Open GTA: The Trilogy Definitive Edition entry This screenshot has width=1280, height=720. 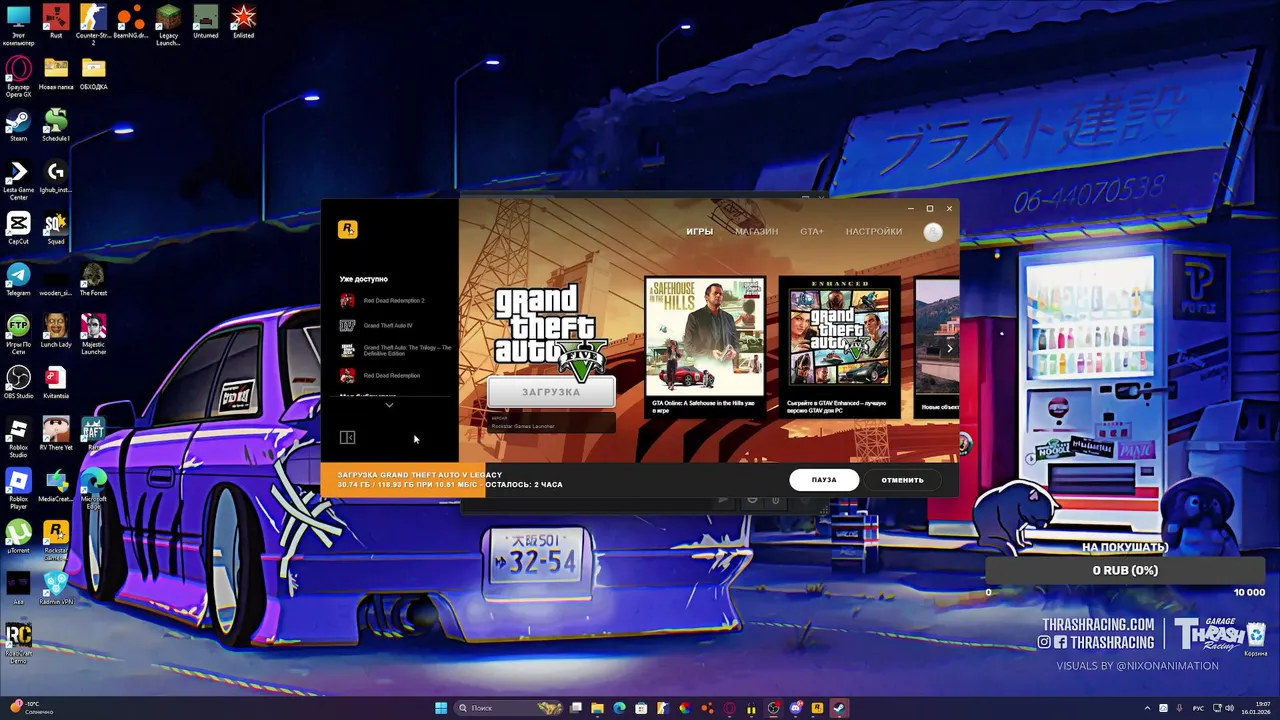[x=396, y=350]
